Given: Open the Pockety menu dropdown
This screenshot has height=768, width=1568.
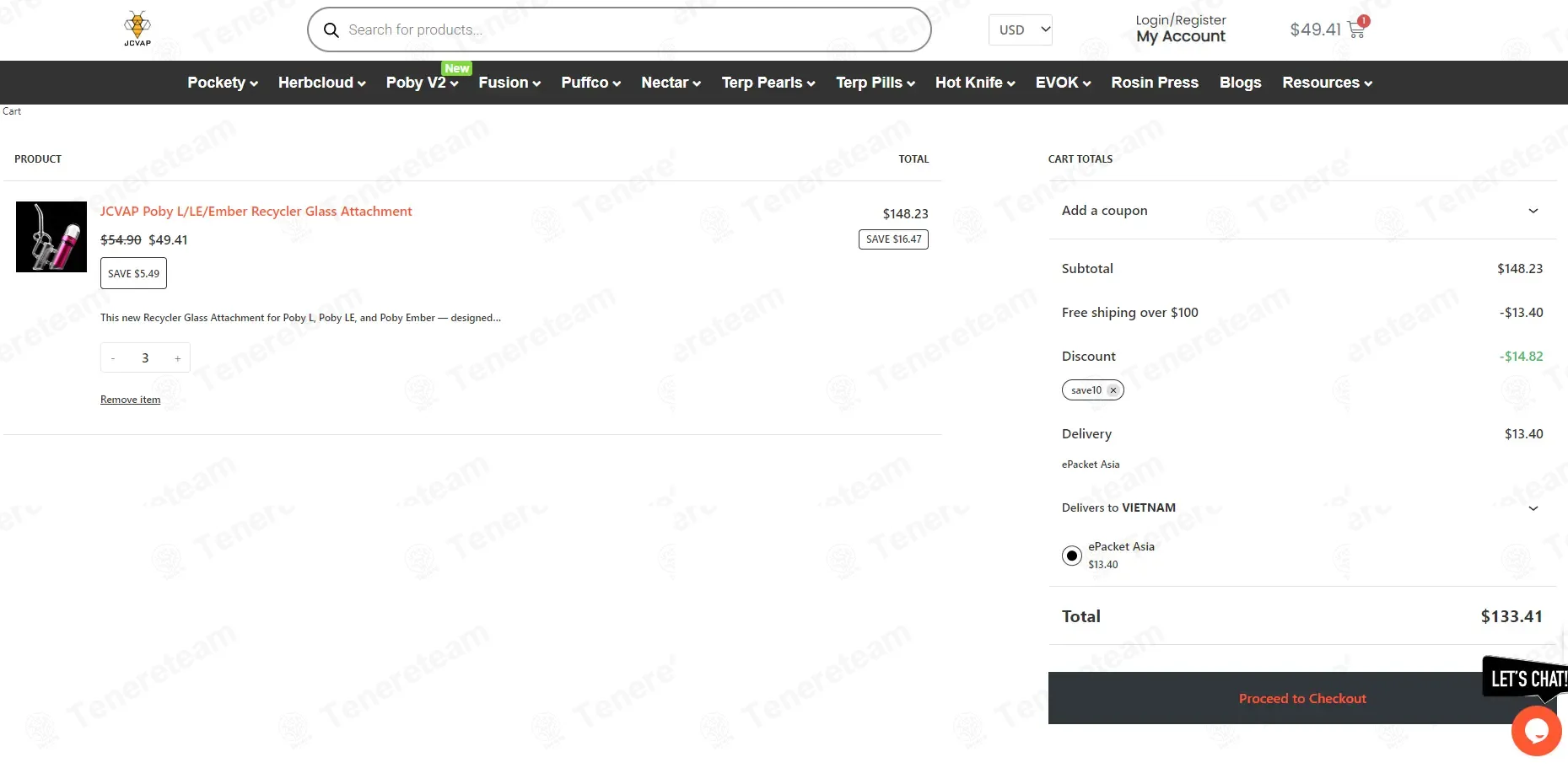Looking at the screenshot, I should click(223, 83).
